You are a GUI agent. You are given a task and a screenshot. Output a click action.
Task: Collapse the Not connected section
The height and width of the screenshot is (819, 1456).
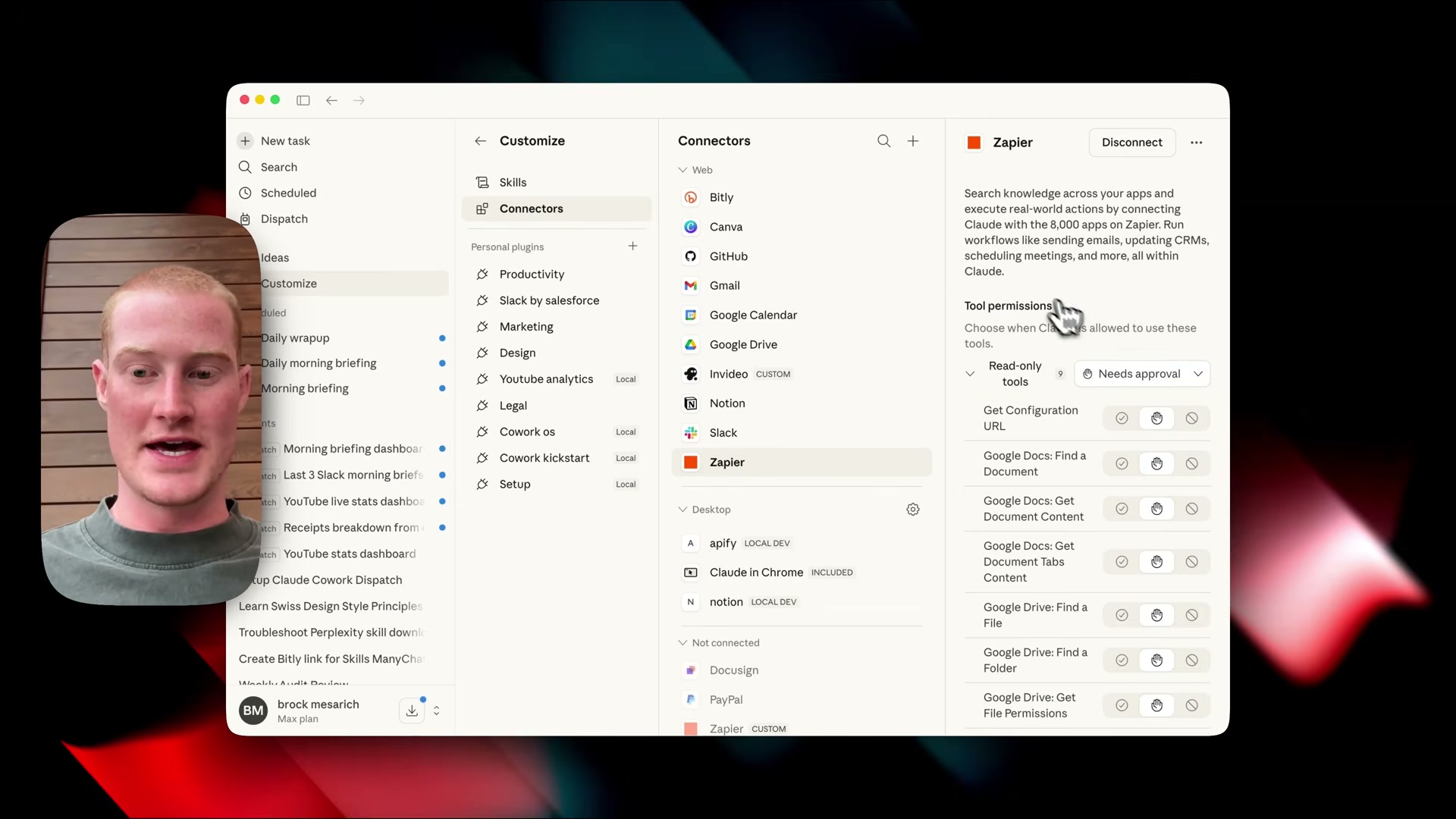point(682,642)
